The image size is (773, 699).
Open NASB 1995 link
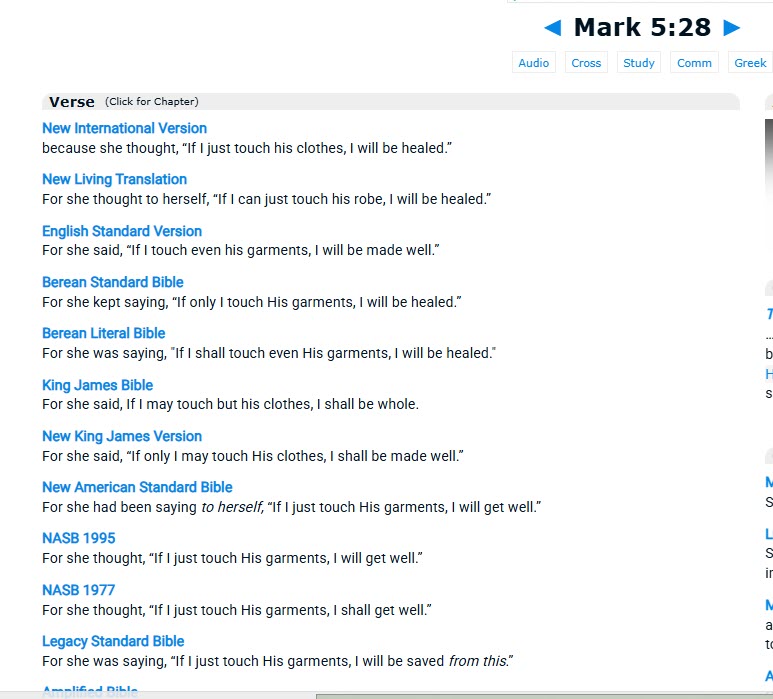[x=78, y=538]
